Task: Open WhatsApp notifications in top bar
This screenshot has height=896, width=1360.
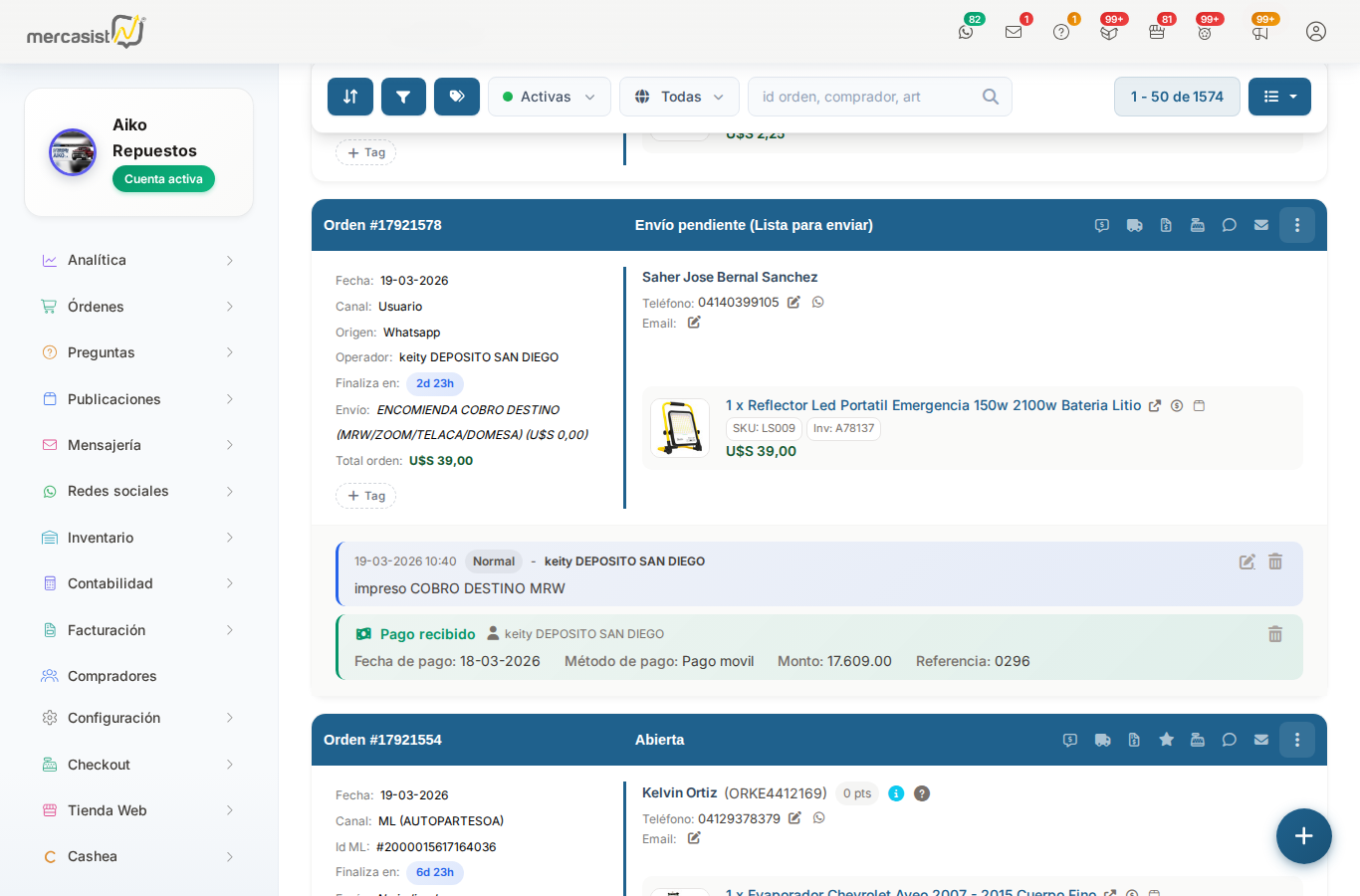Action: [x=966, y=32]
